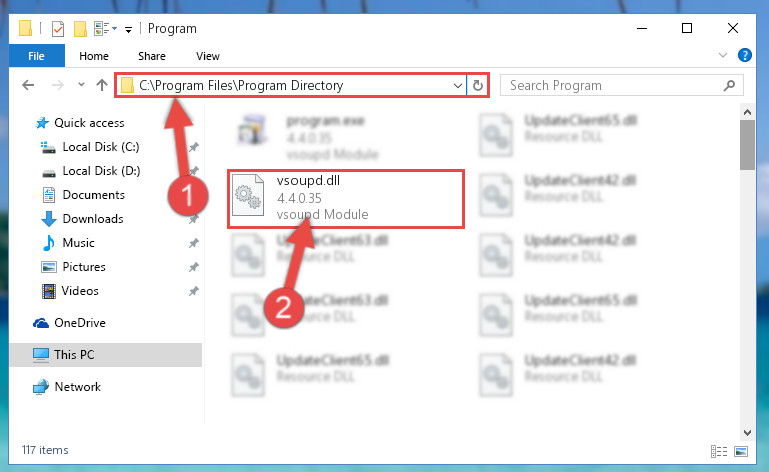The height and width of the screenshot is (472, 769).
Task: Switch to details view icon in status bar
Action: pos(718,451)
